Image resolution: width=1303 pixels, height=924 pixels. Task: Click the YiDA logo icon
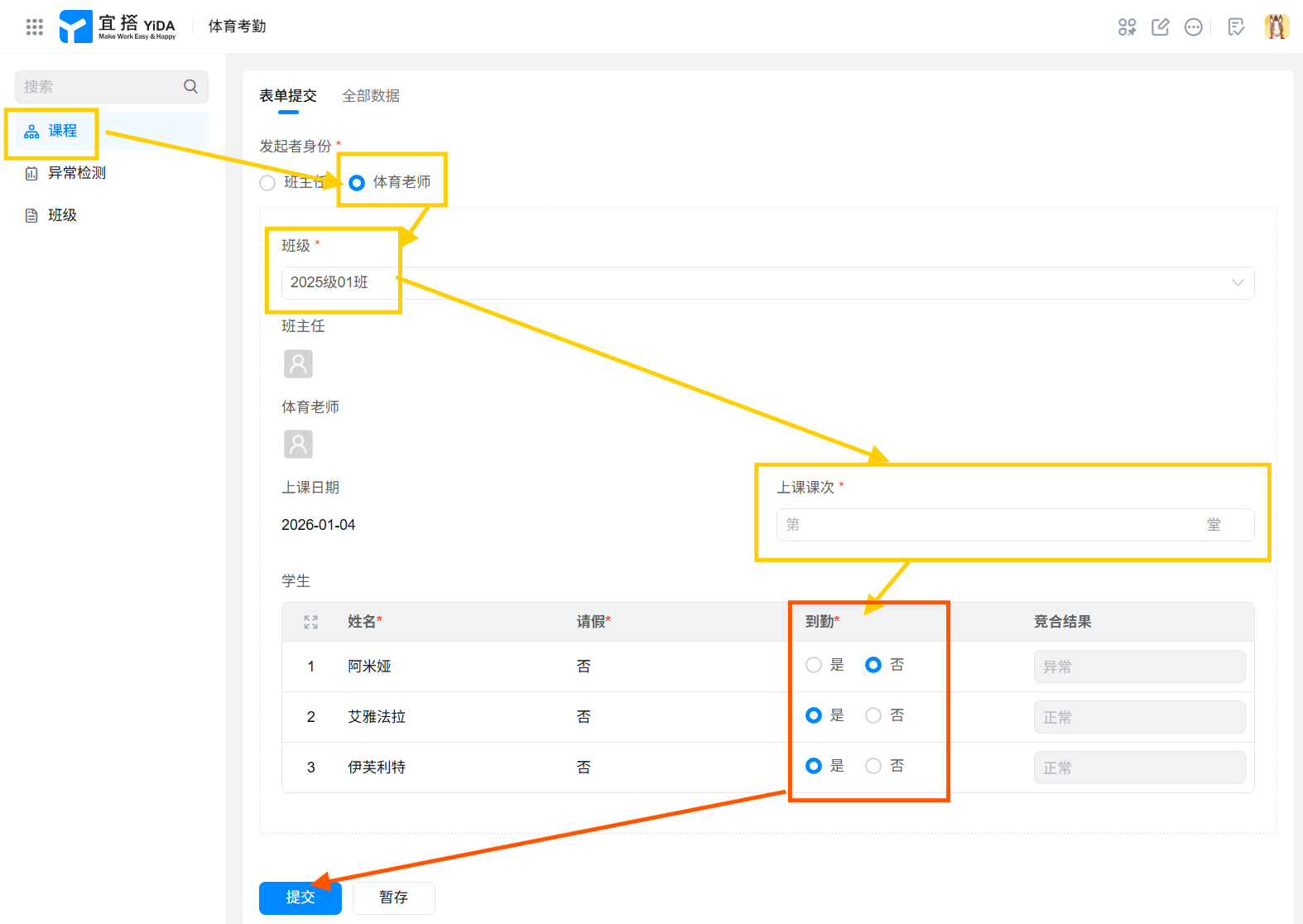coord(75,26)
